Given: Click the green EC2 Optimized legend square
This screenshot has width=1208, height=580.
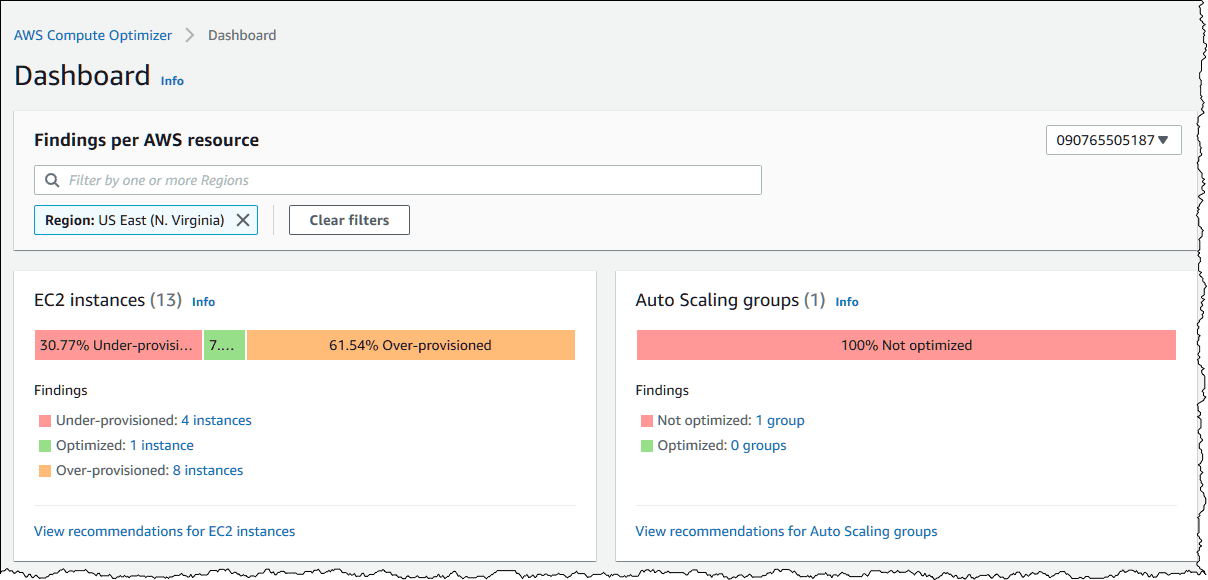Looking at the screenshot, I should pyautogui.click(x=45, y=446).
